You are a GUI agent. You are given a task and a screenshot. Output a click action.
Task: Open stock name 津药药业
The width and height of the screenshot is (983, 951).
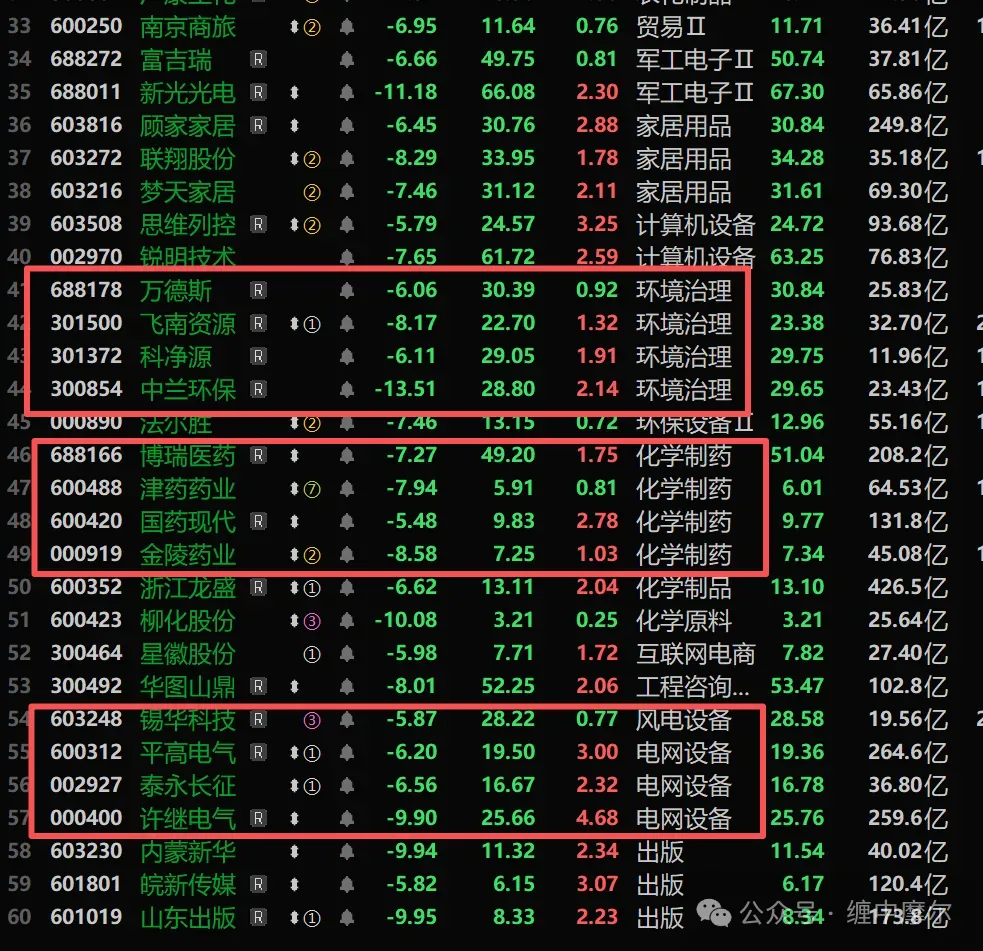click(187, 489)
